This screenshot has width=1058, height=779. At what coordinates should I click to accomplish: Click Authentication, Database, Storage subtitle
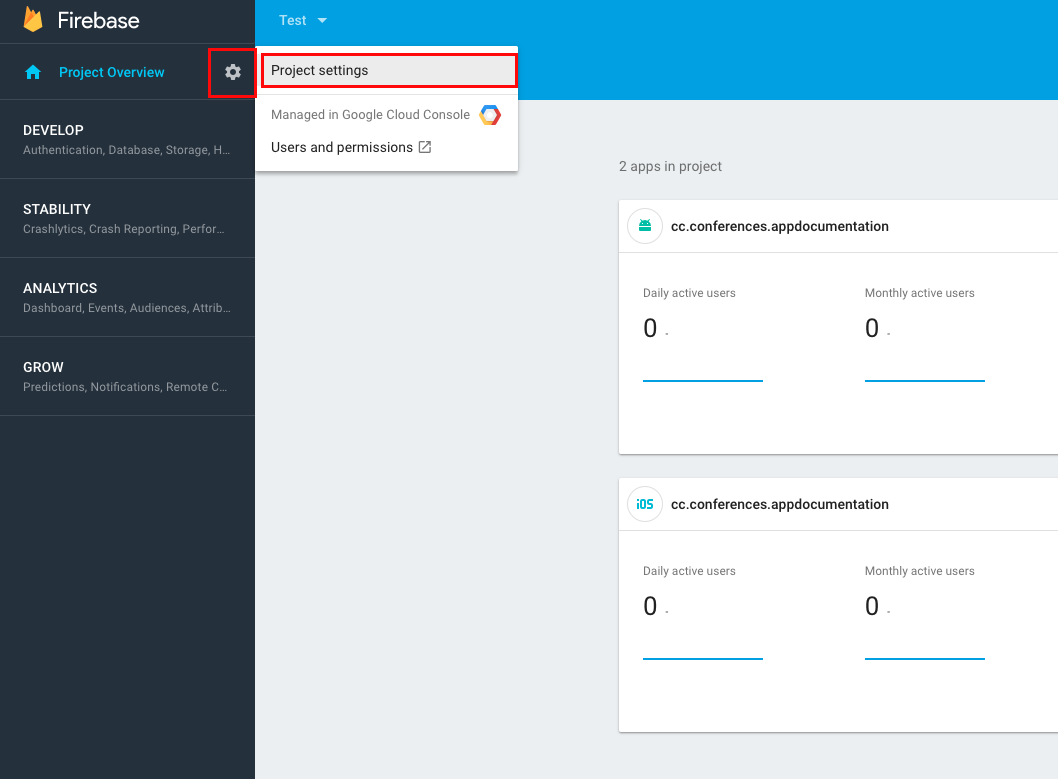[126, 150]
